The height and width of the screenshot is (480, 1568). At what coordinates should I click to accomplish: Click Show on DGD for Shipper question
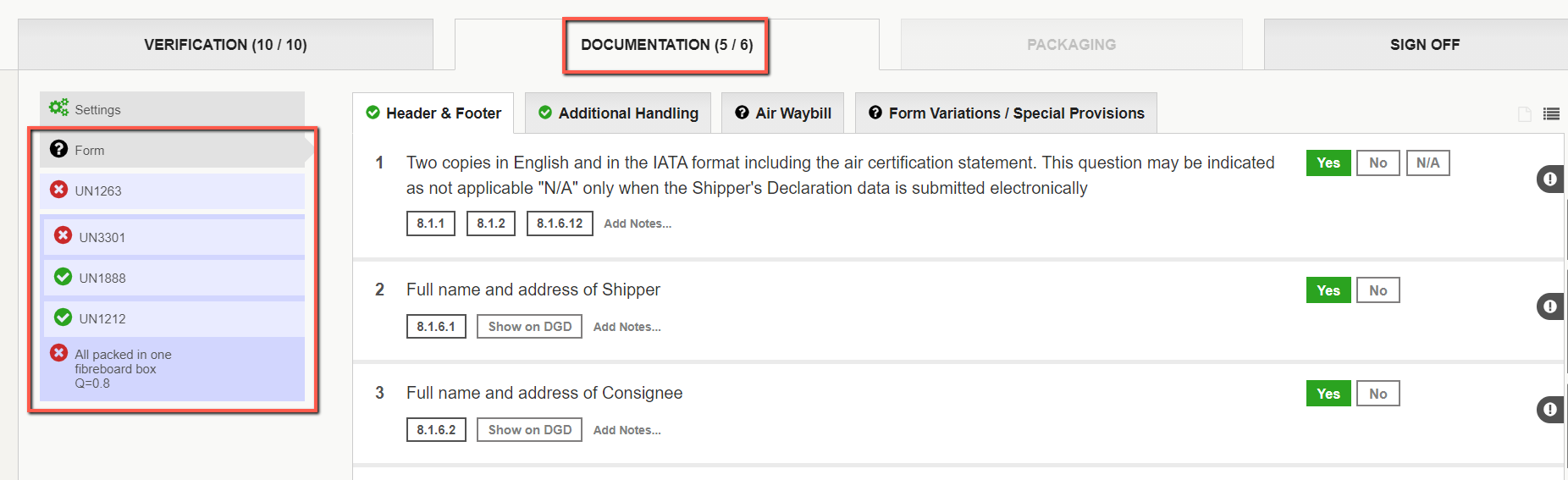click(x=530, y=327)
